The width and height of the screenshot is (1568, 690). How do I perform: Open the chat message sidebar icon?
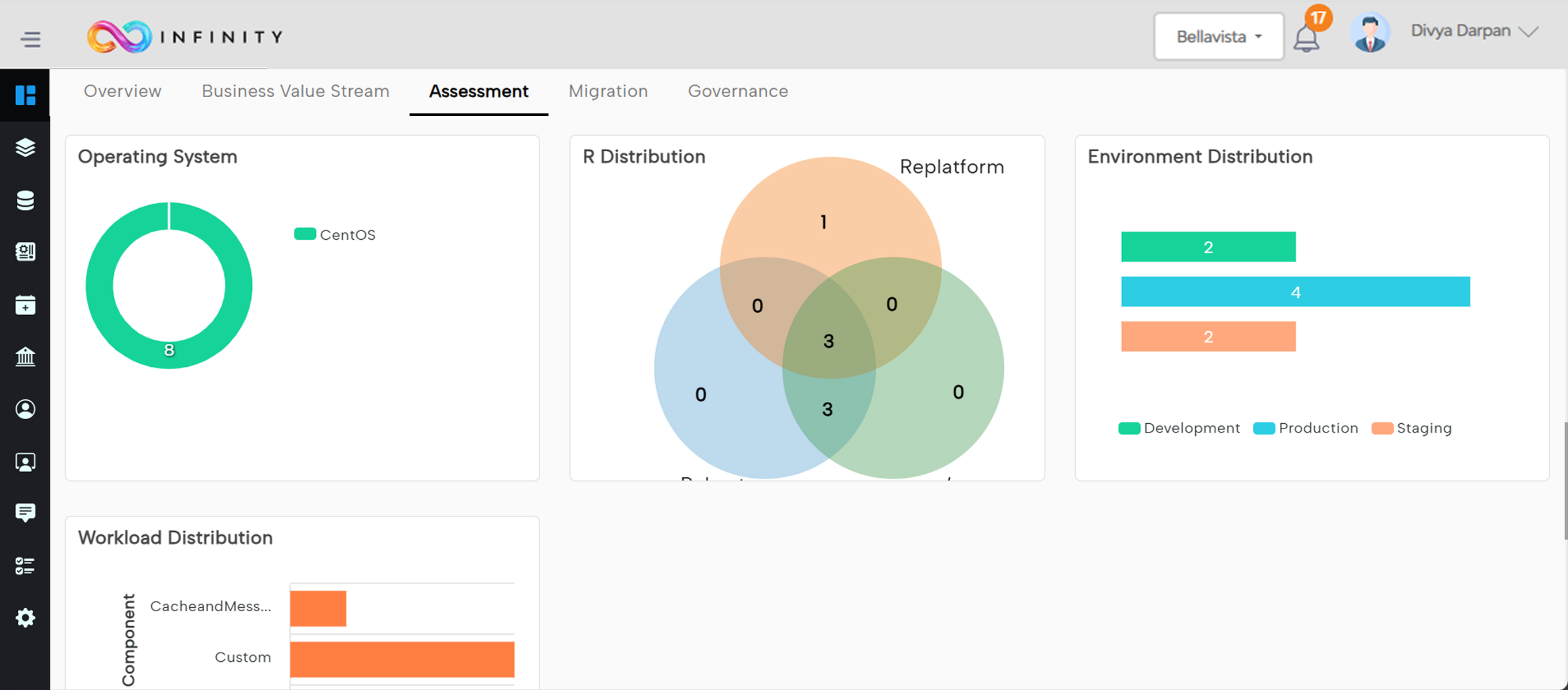(25, 512)
